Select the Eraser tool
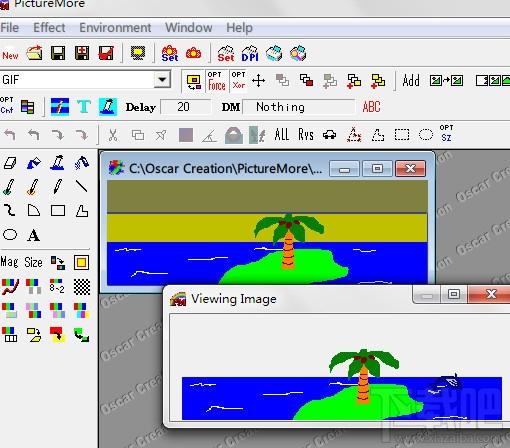 [x=10, y=163]
